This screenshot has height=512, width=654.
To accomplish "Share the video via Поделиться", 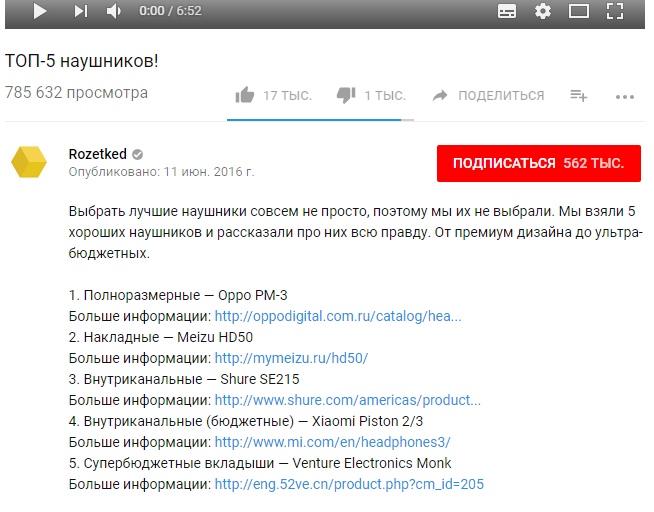I will pyautogui.click(x=488, y=95).
